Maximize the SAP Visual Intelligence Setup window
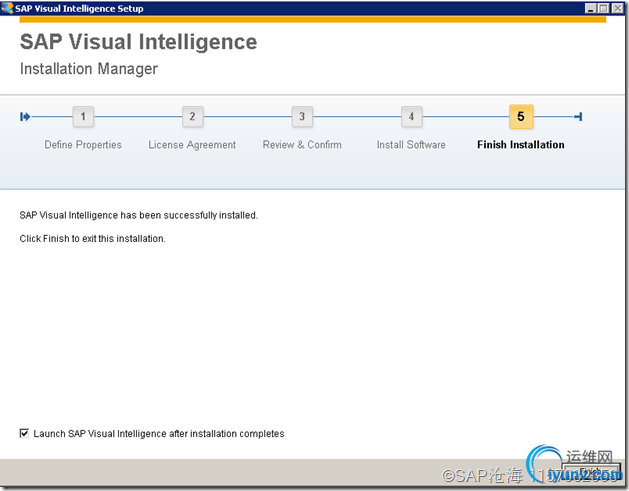The image size is (629, 491). tap(603, 8)
